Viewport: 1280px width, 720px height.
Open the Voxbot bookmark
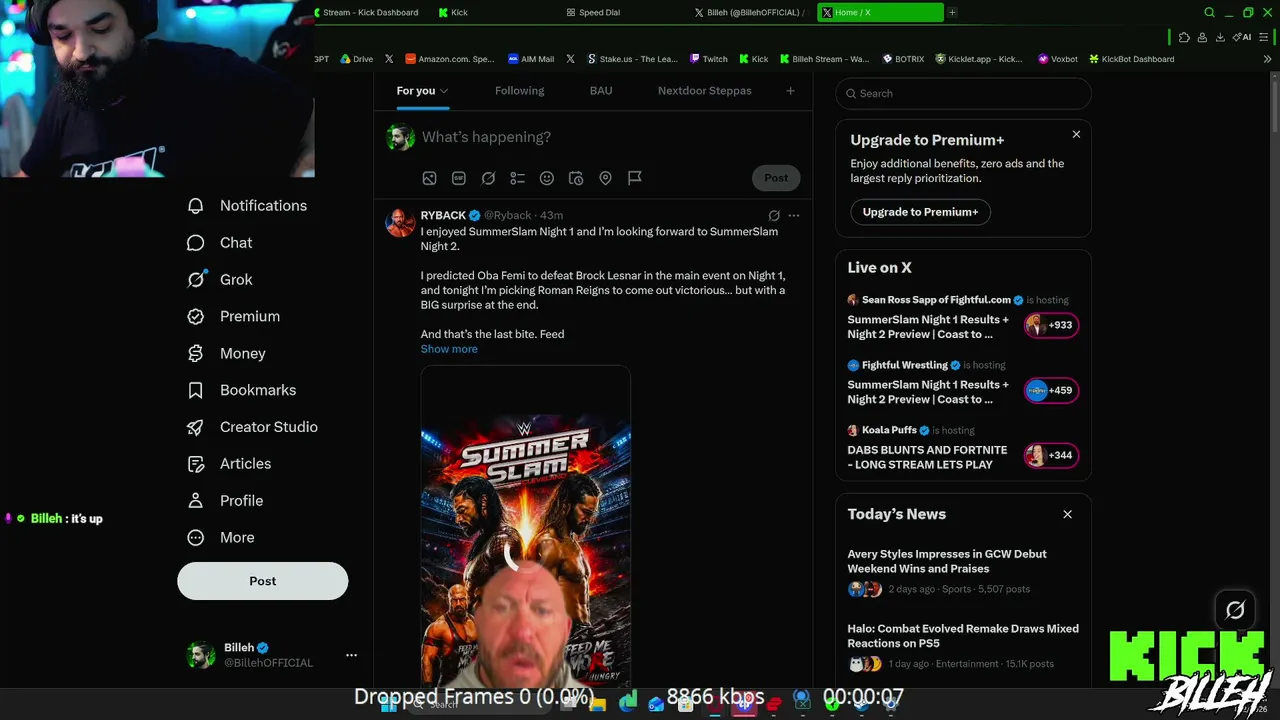(1058, 59)
